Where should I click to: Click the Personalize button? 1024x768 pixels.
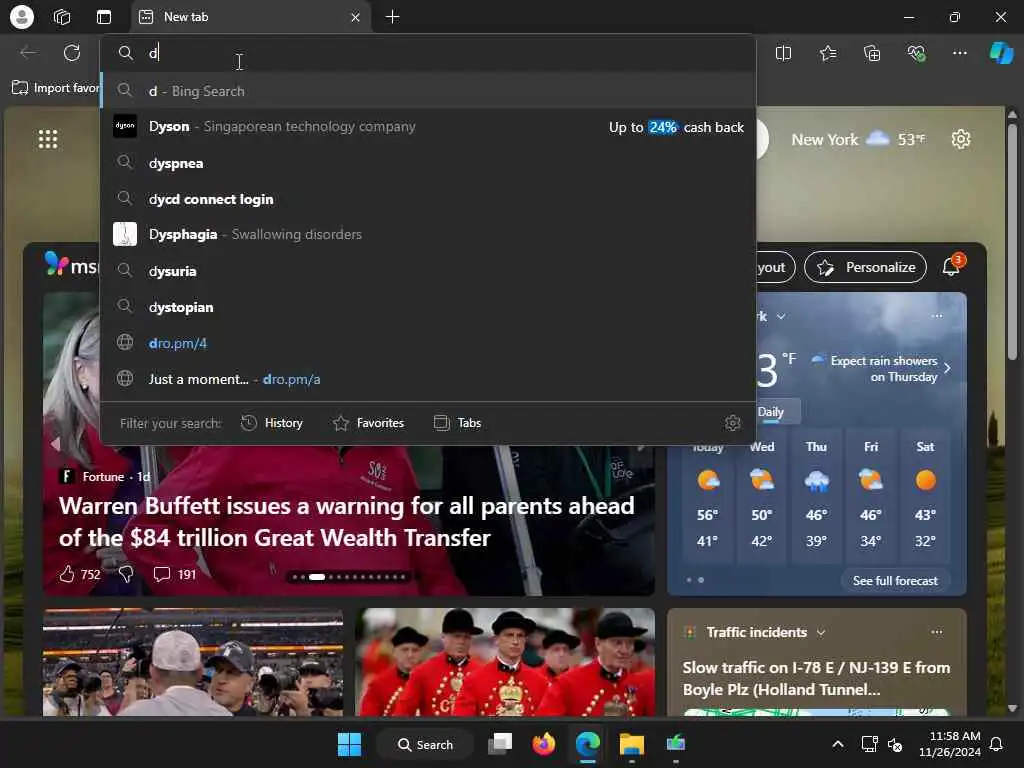[865, 267]
